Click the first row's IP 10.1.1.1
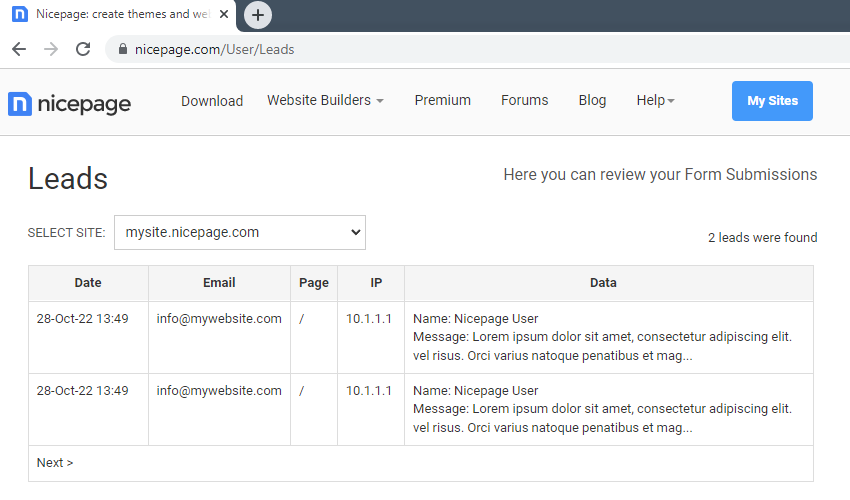 [x=369, y=319]
